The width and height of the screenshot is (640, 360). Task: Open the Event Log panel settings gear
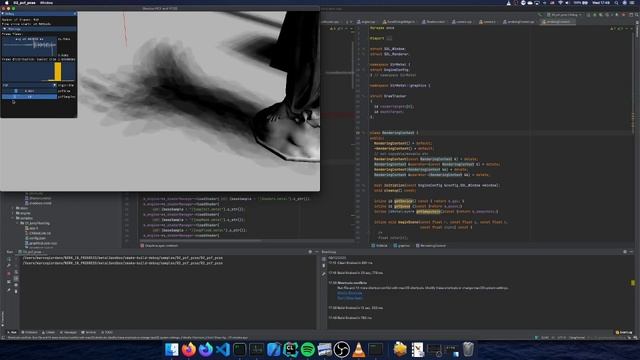click(x=625, y=252)
